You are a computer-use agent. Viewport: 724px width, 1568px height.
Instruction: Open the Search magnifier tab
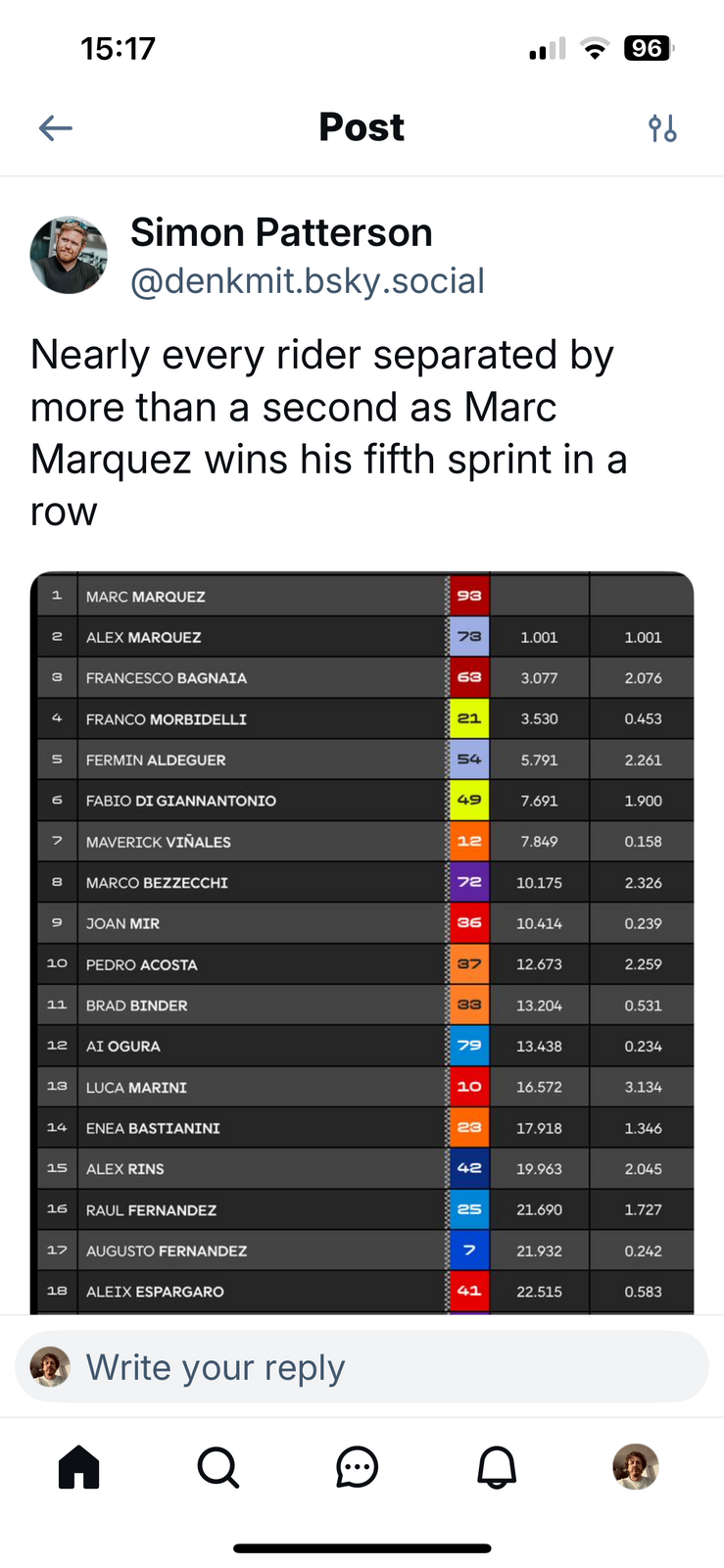click(x=217, y=1467)
